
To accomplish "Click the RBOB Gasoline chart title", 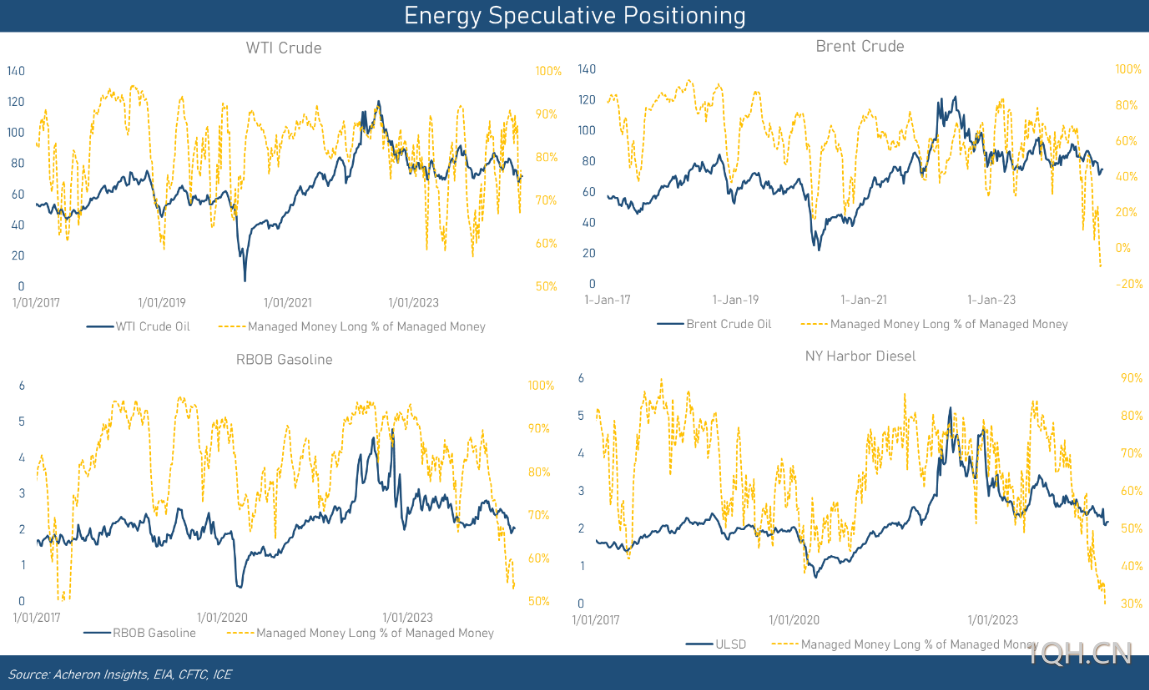I will pyautogui.click(x=284, y=360).
